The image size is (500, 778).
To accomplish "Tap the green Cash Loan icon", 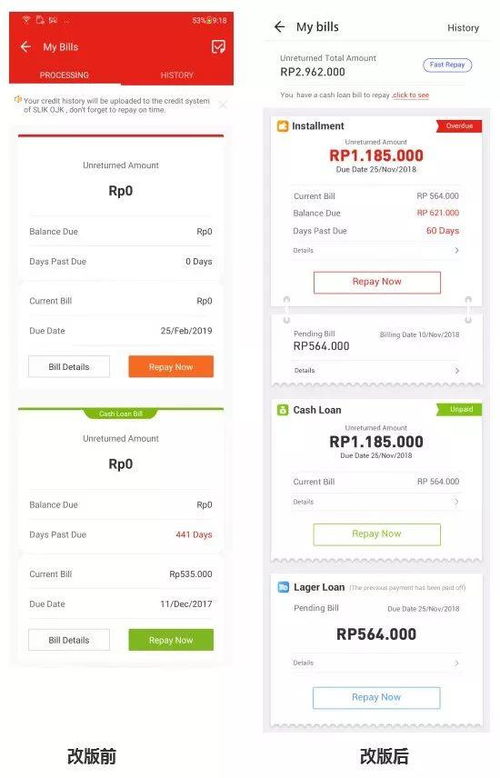I will click(283, 410).
